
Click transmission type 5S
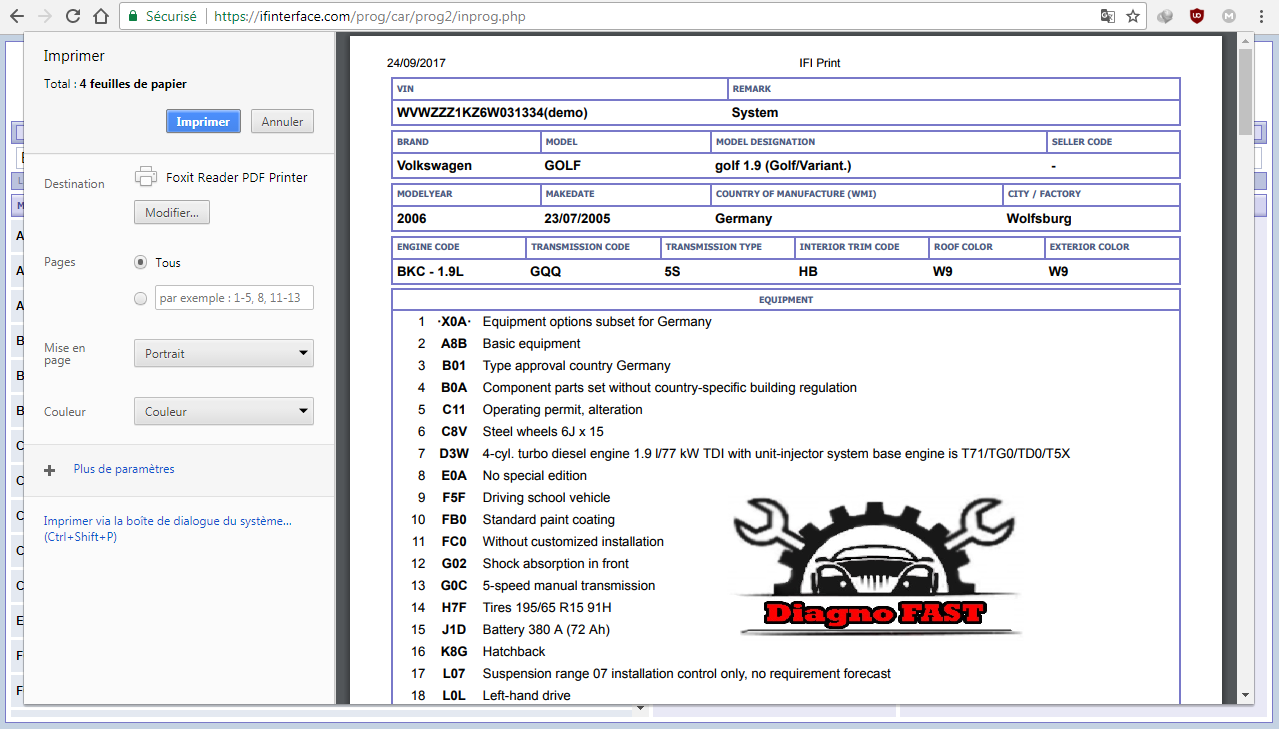[x=673, y=271]
